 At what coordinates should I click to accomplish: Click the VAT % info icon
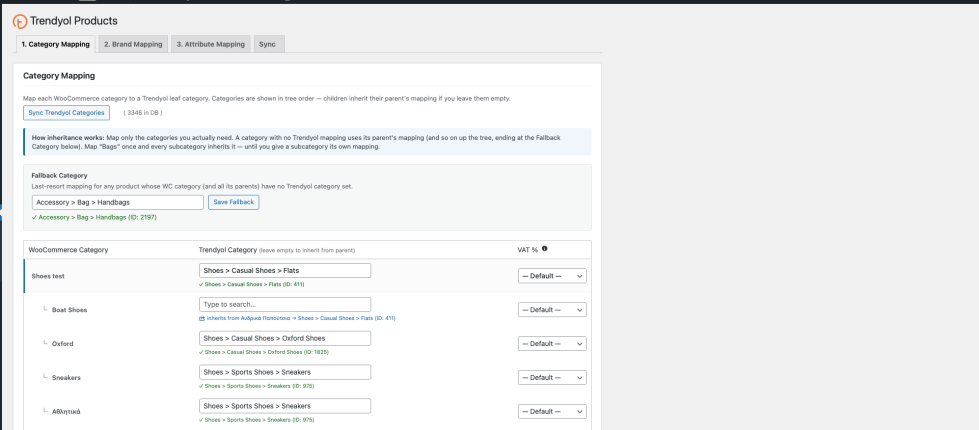tap(544, 248)
